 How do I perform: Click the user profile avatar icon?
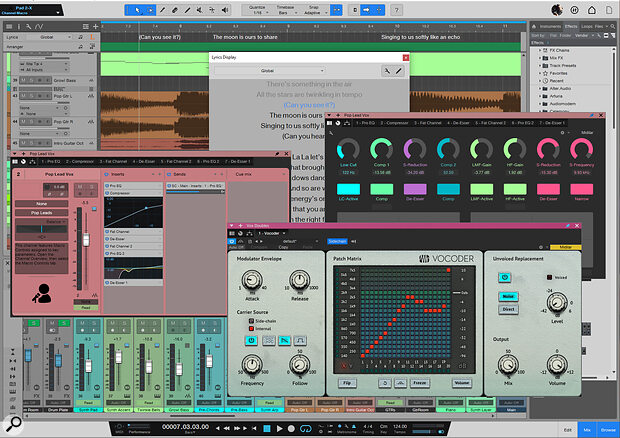pos(557,10)
